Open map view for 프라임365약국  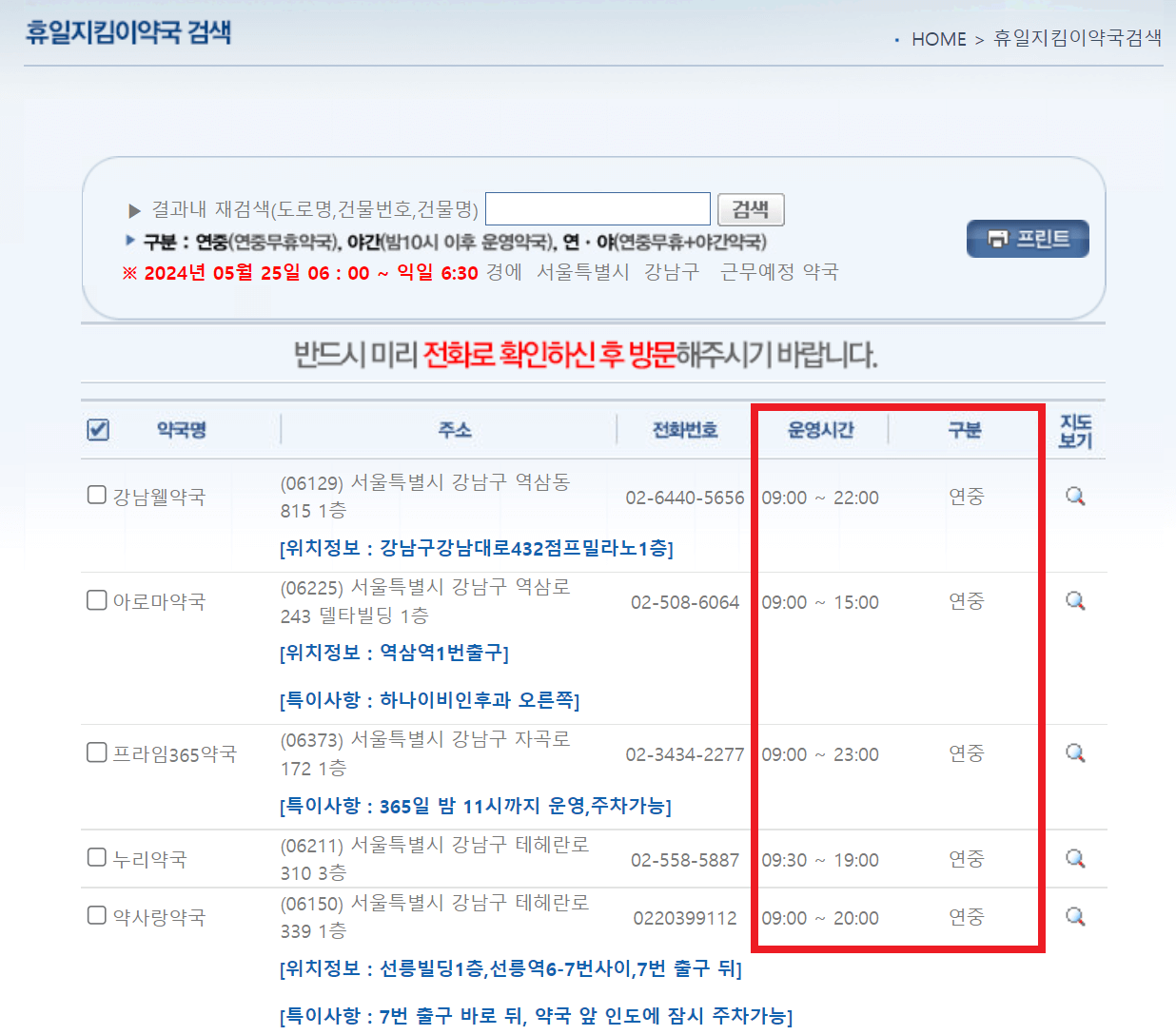point(1074,752)
